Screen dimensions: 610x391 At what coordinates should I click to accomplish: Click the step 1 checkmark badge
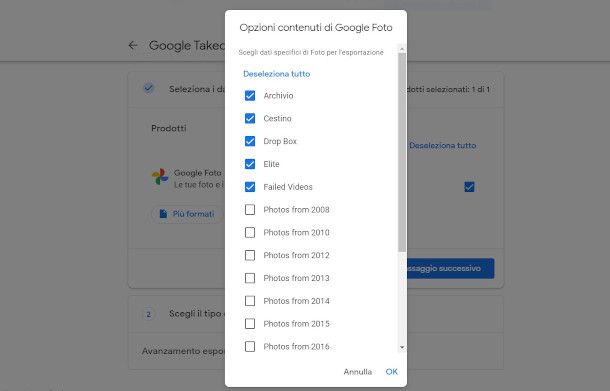[148, 88]
